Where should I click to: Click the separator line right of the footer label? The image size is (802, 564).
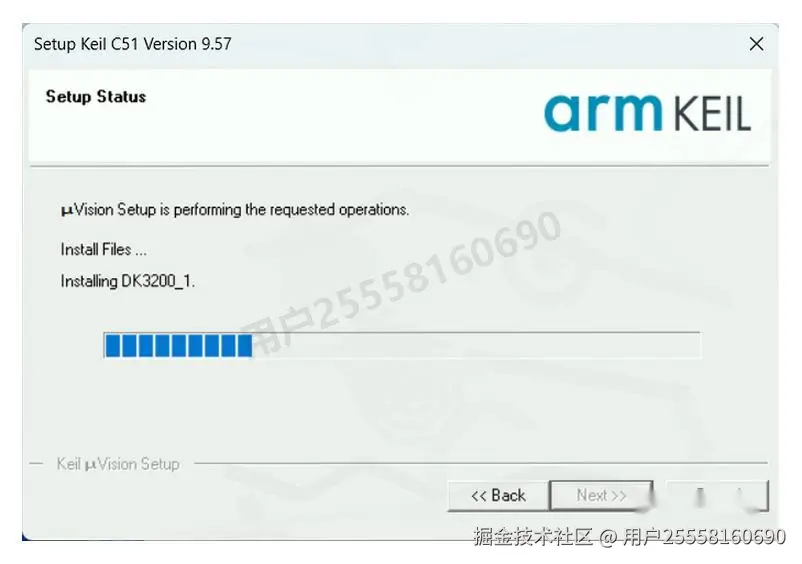coord(481,463)
